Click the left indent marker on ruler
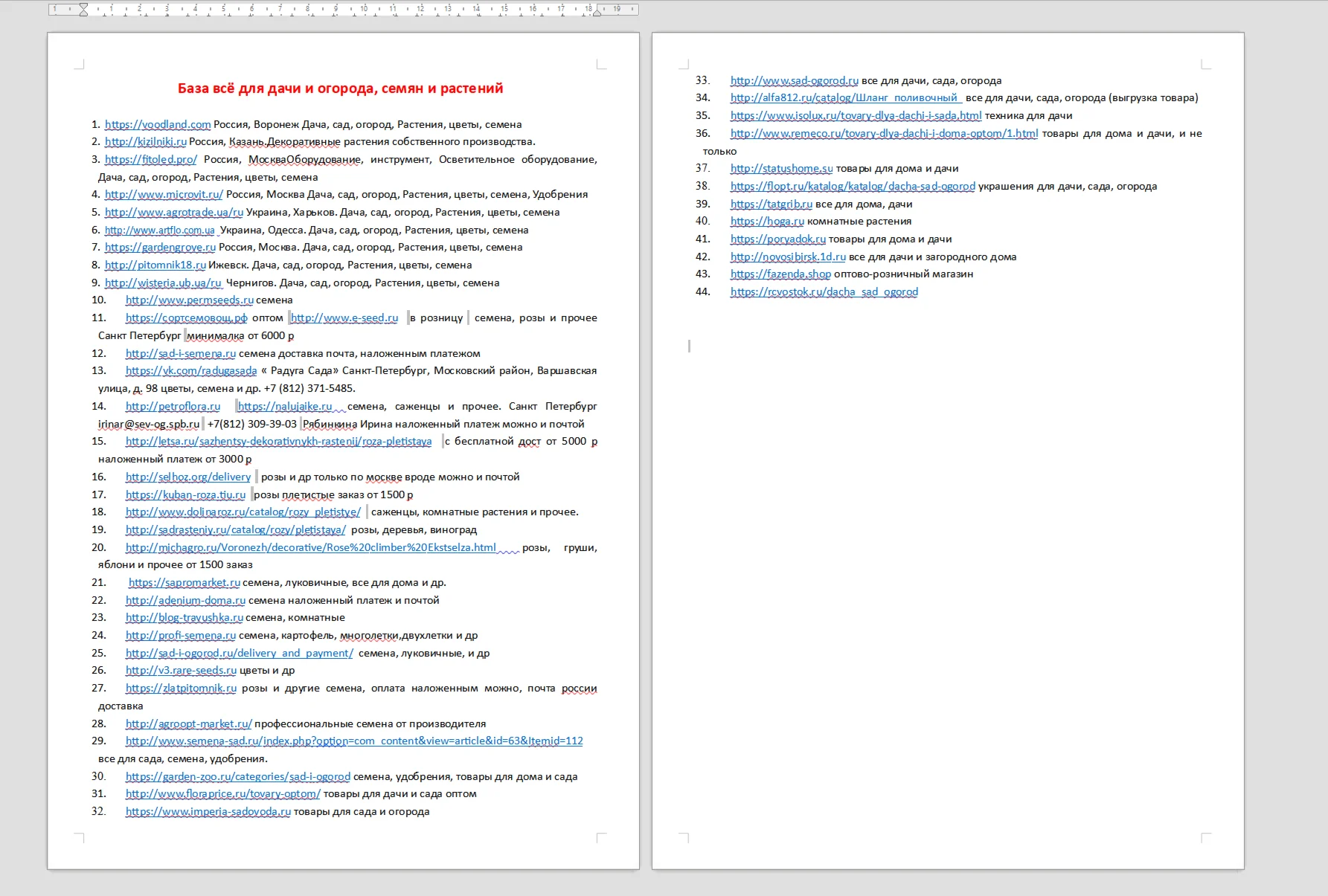This screenshot has width=1328, height=896. [83, 10]
